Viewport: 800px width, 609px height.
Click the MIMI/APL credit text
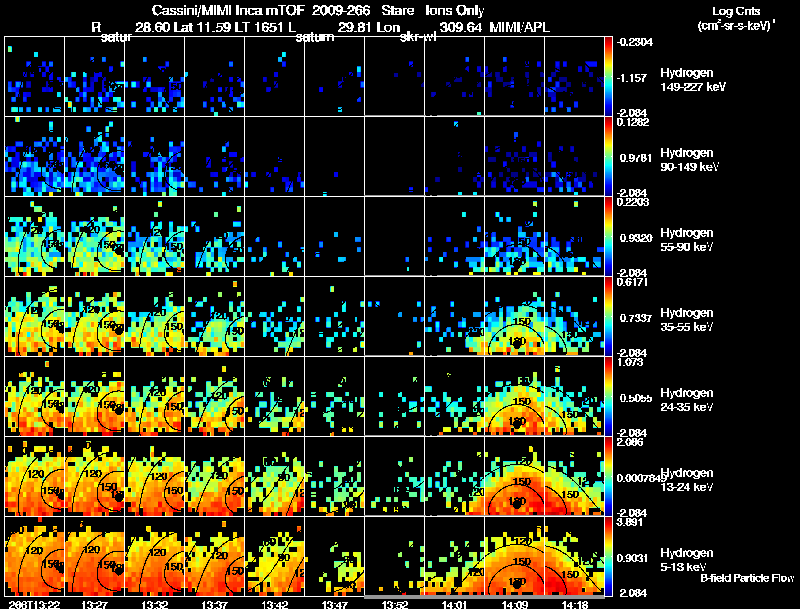coord(519,28)
